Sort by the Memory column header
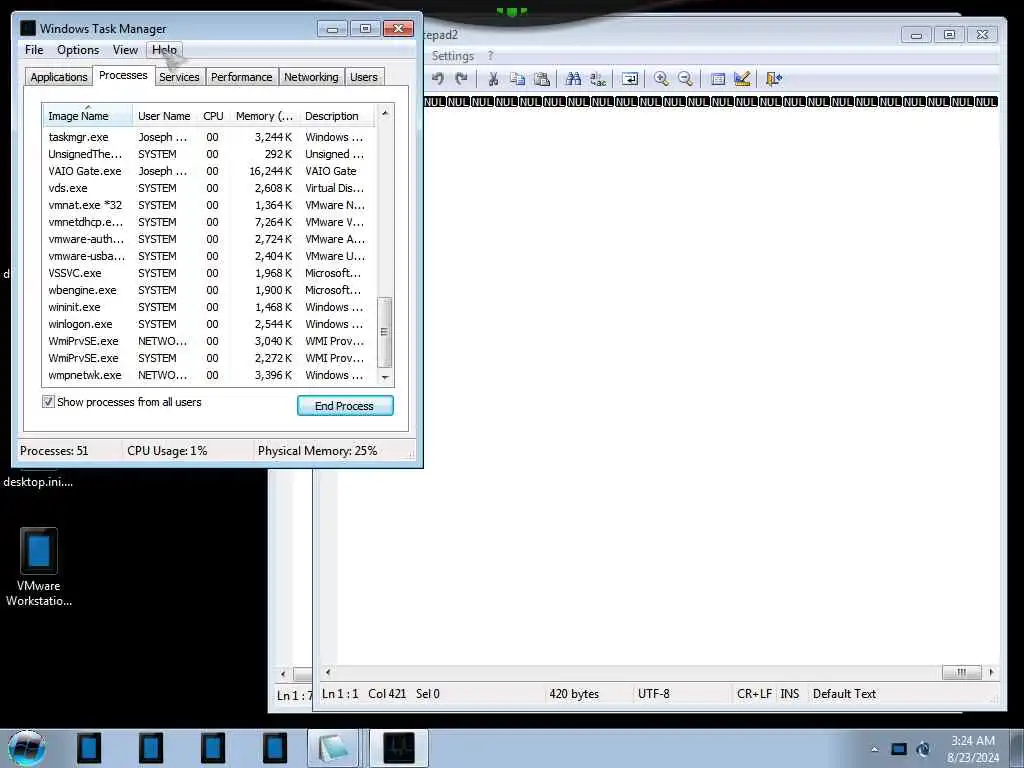1024x768 pixels. [264, 116]
